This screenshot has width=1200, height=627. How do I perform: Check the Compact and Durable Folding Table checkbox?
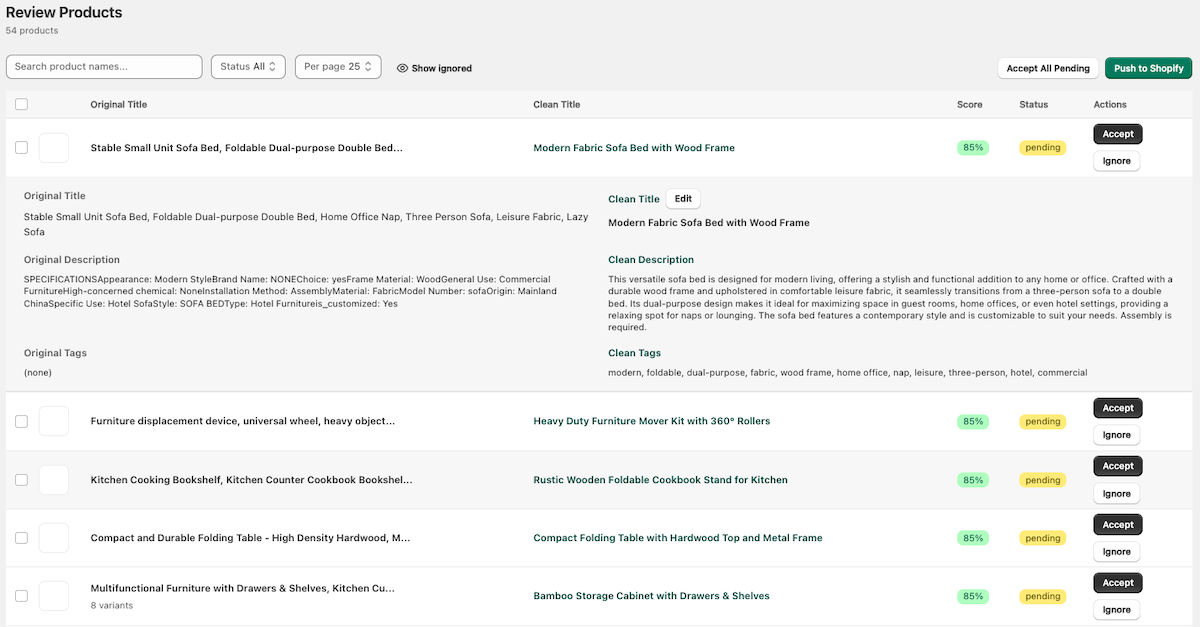(x=22, y=537)
